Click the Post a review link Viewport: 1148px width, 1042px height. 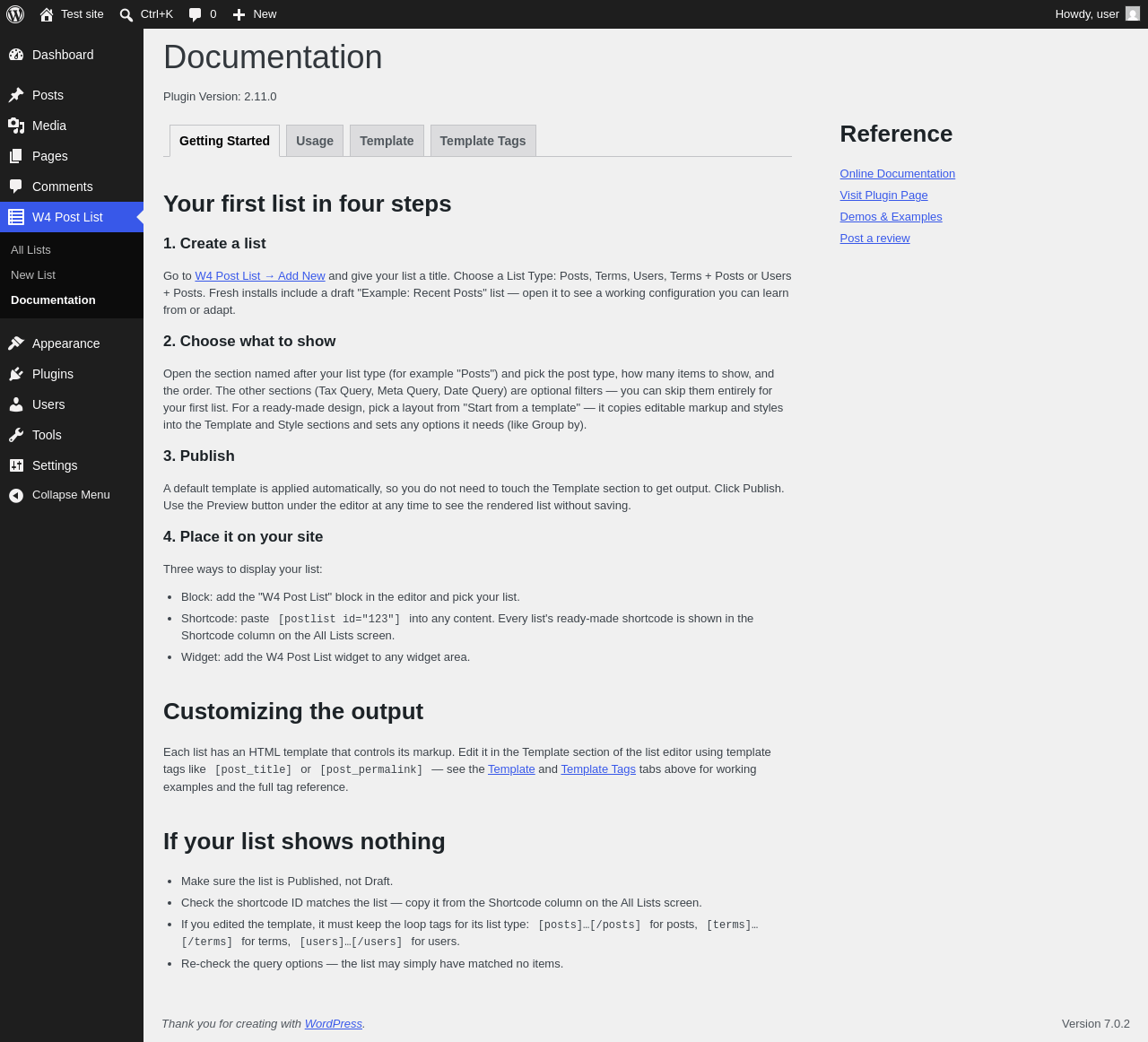pyautogui.click(x=875, y=239)
